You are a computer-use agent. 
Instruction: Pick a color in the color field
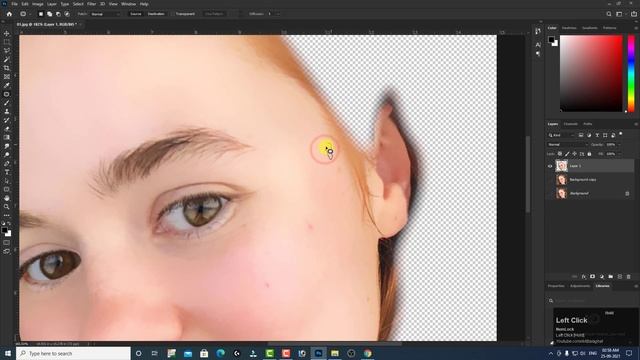(x=591, y=73)
